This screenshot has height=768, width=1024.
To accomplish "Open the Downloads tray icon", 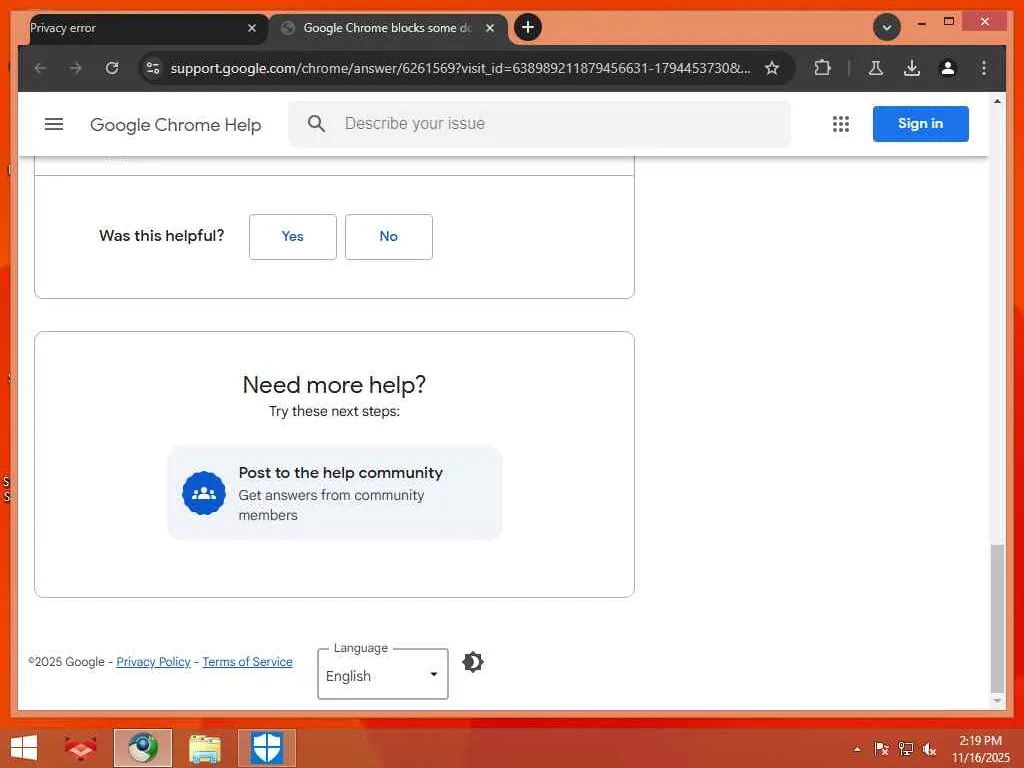I will pos(912,68).
